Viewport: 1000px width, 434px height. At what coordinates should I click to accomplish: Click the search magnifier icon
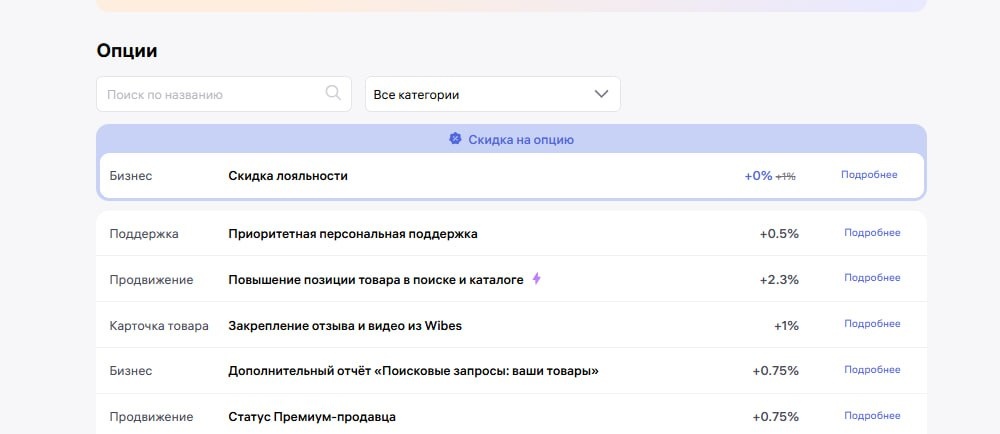coord(333,93)
